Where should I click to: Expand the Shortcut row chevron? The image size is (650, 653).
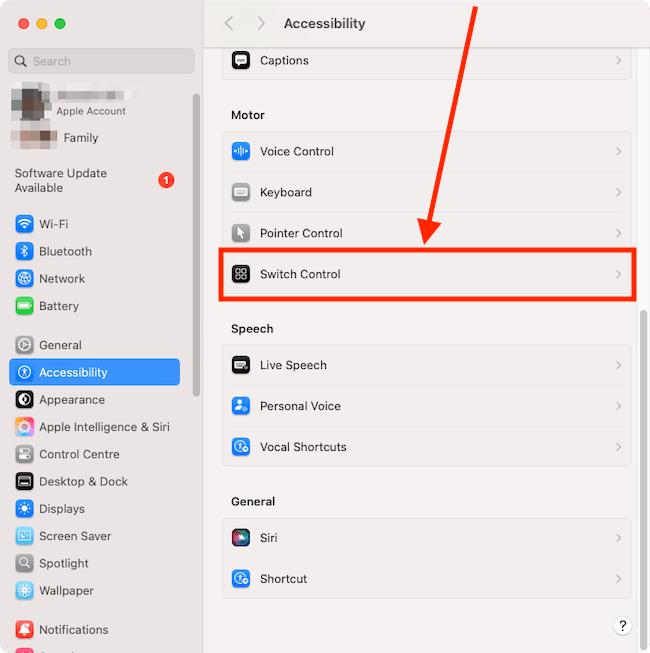[x=618, y=579]
